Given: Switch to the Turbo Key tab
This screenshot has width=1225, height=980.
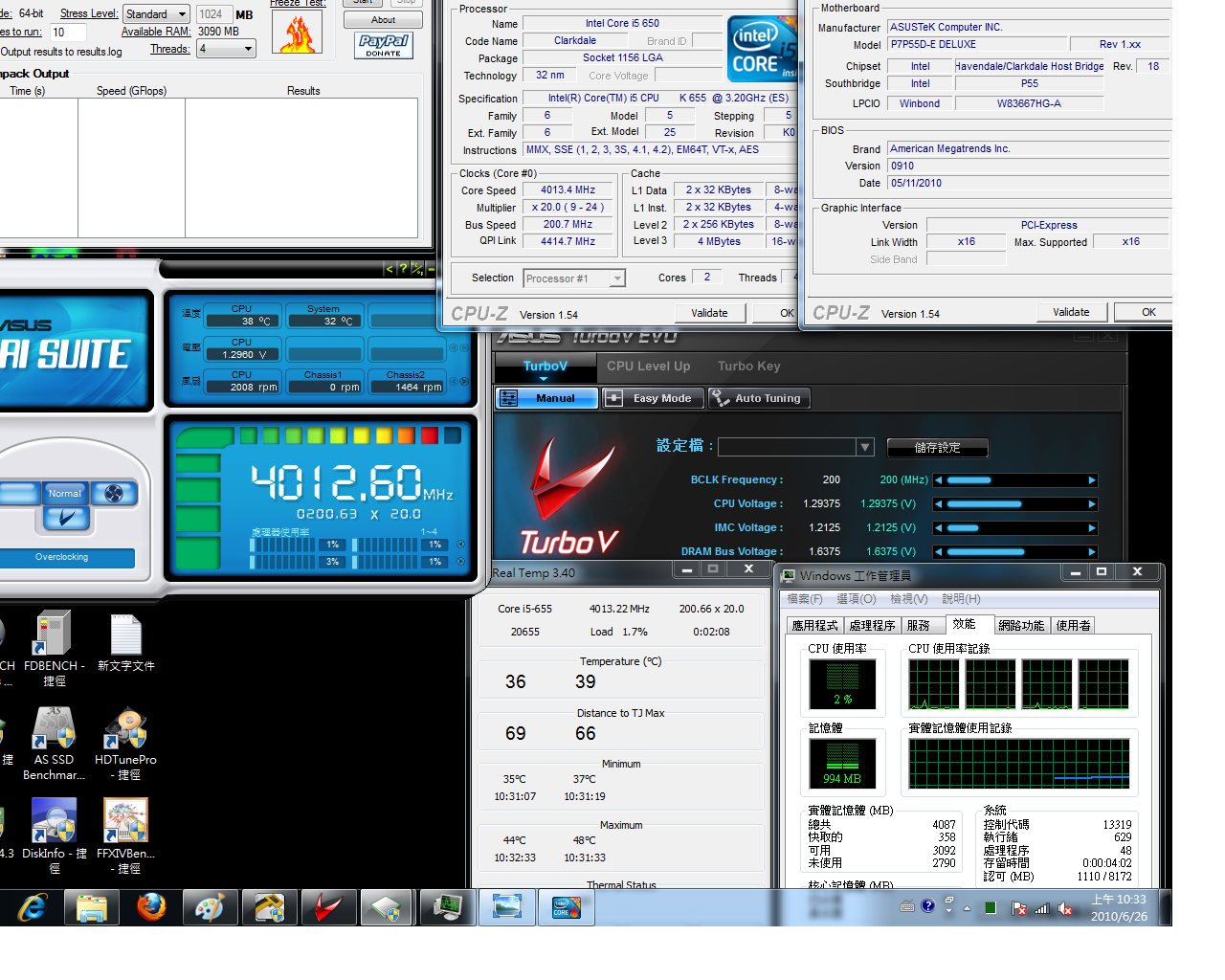Looking at the screenshot, I should [749, 367].
